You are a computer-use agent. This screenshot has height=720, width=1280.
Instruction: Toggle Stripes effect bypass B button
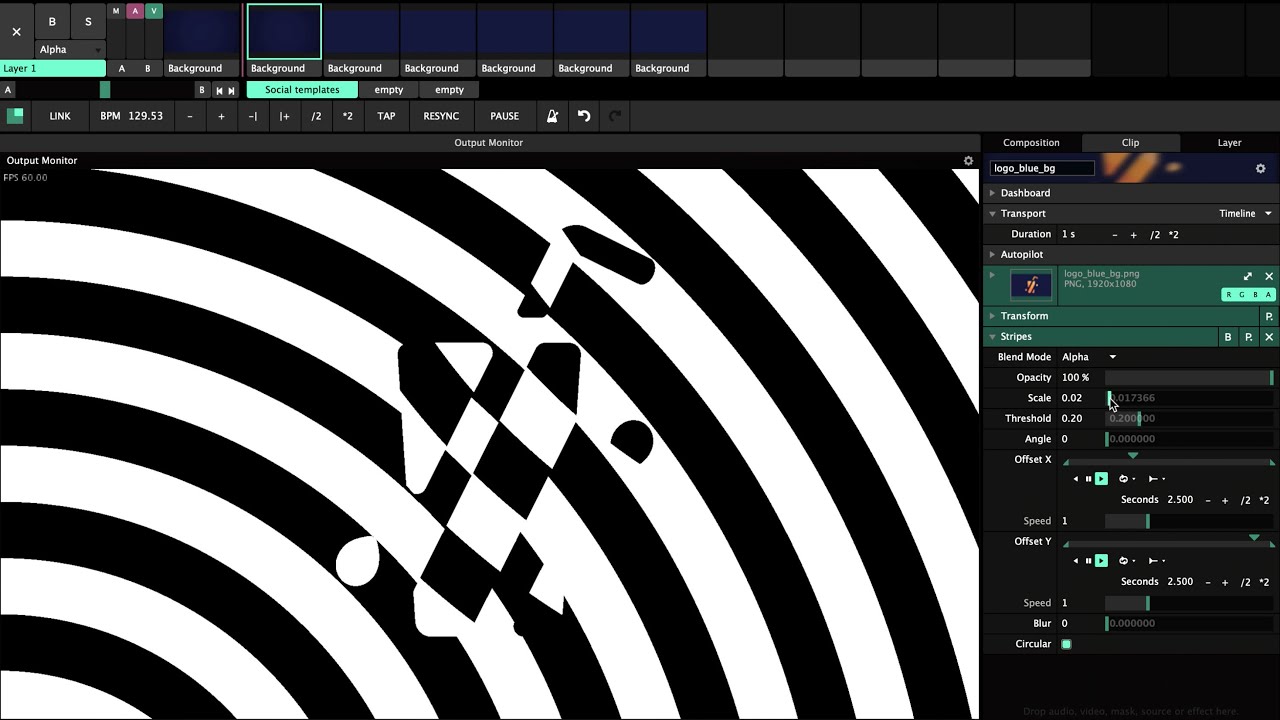[x=1228, y=337]
